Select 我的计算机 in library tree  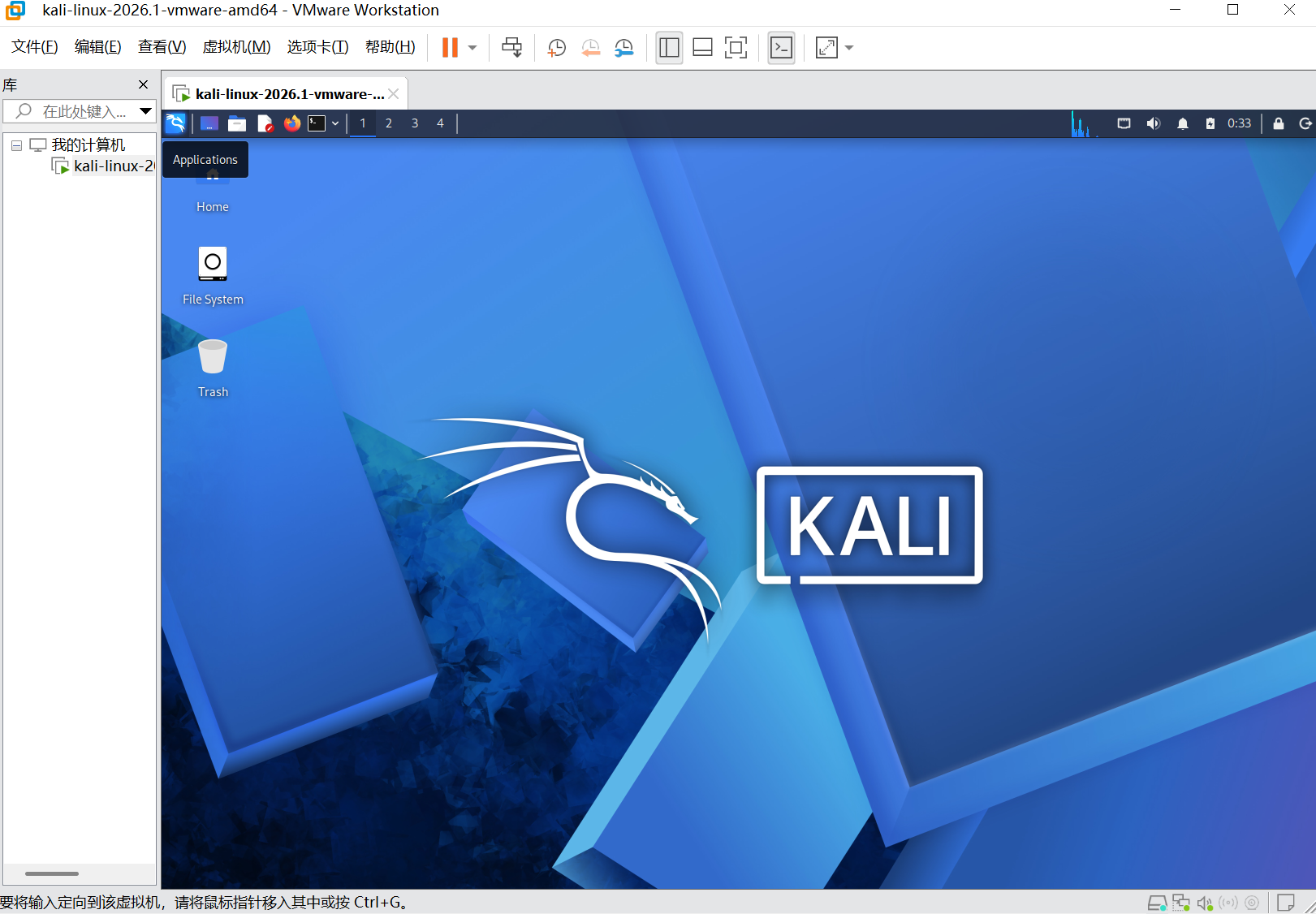point(78,144)
